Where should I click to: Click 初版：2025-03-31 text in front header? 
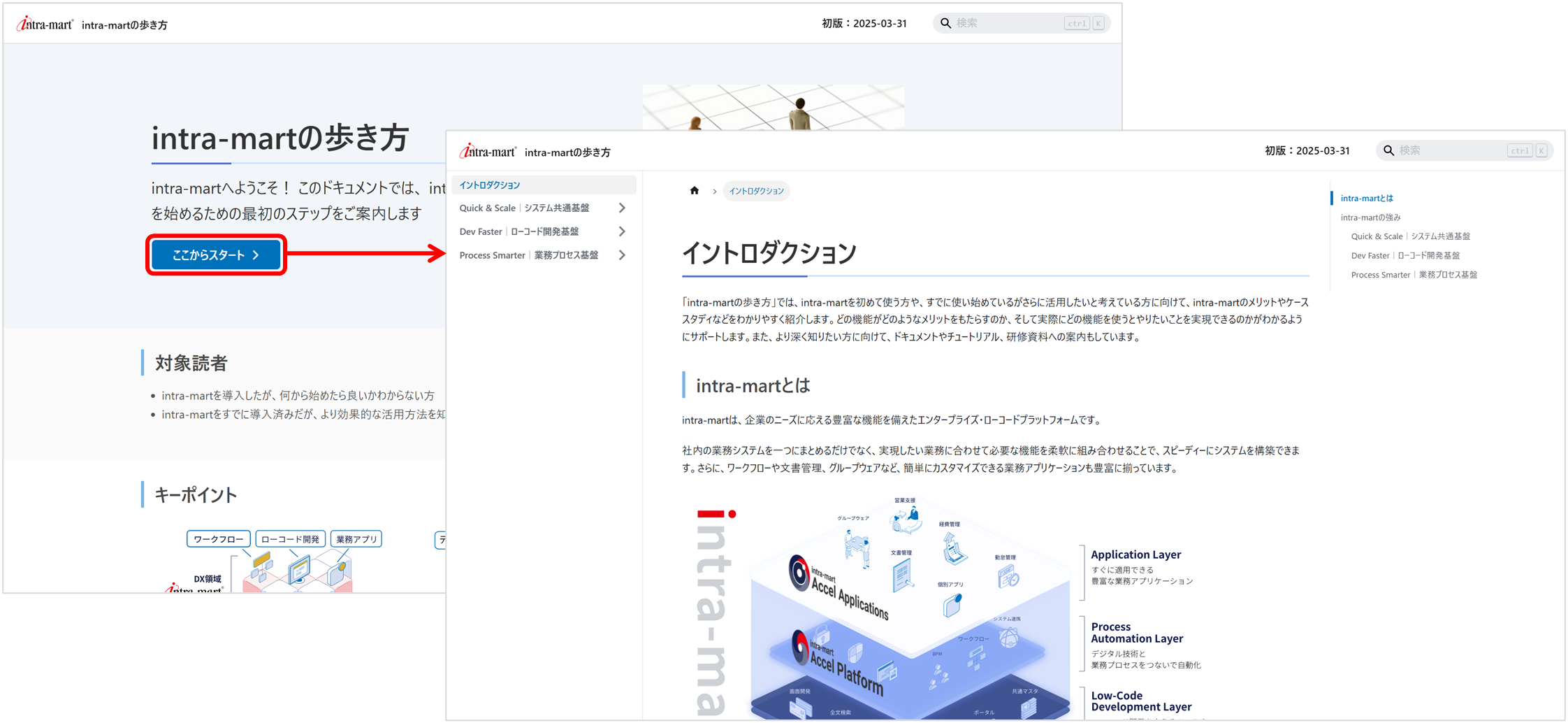1307,150
